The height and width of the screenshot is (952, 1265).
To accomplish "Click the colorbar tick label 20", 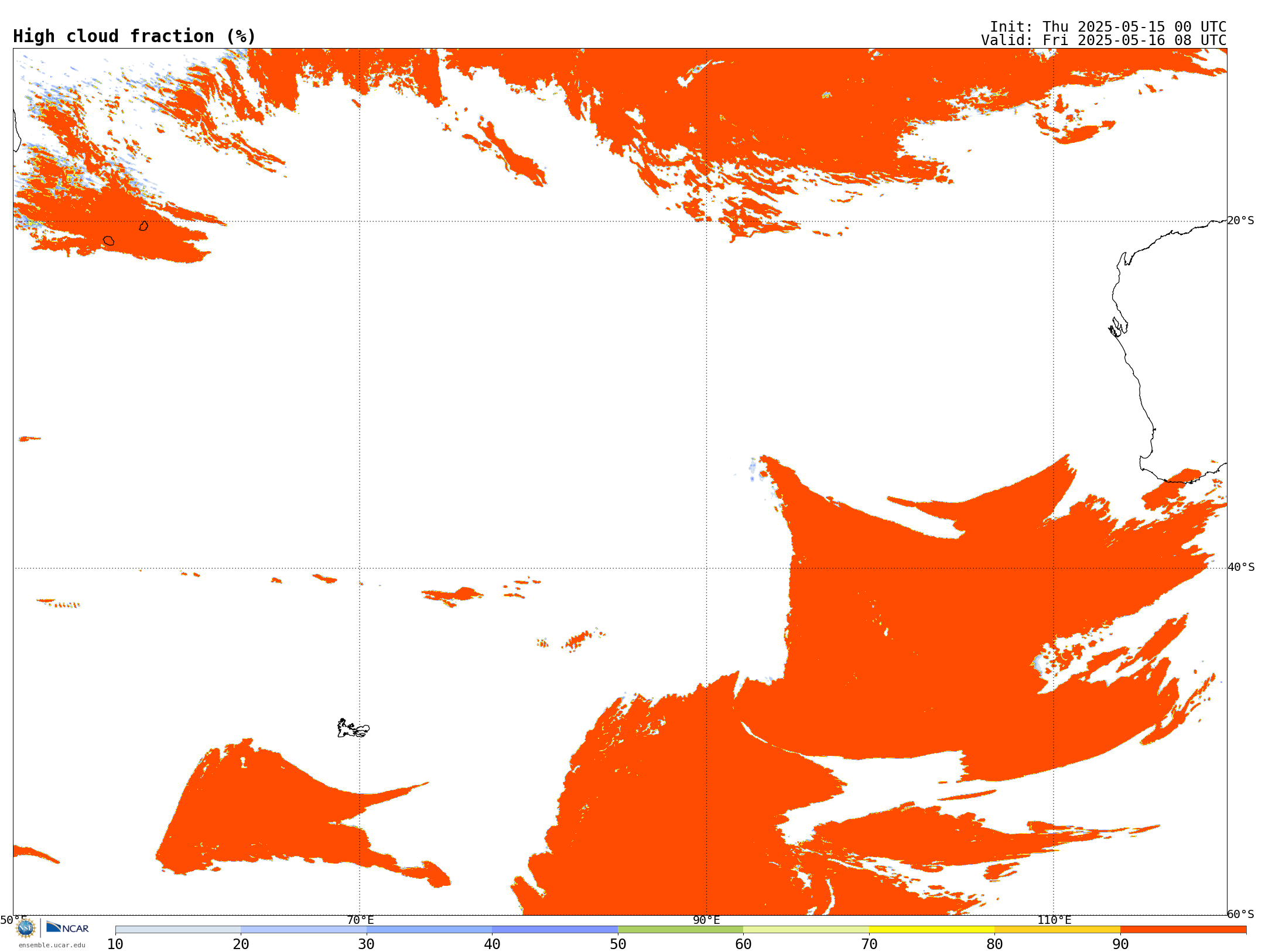I will (241, 944).
